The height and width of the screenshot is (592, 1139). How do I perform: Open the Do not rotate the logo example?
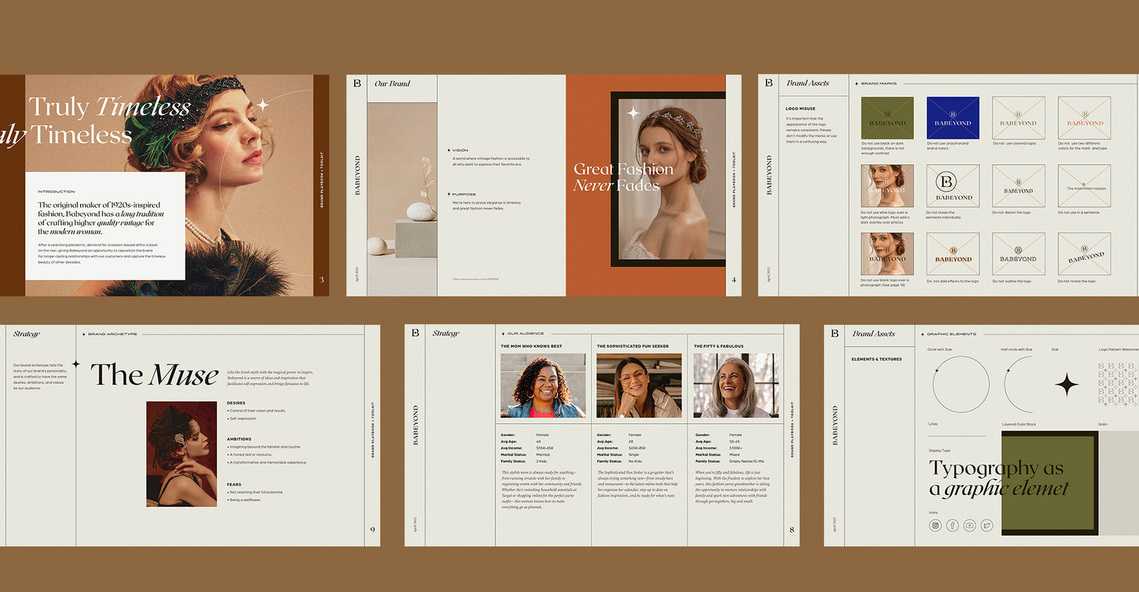tap(1084, 254)
